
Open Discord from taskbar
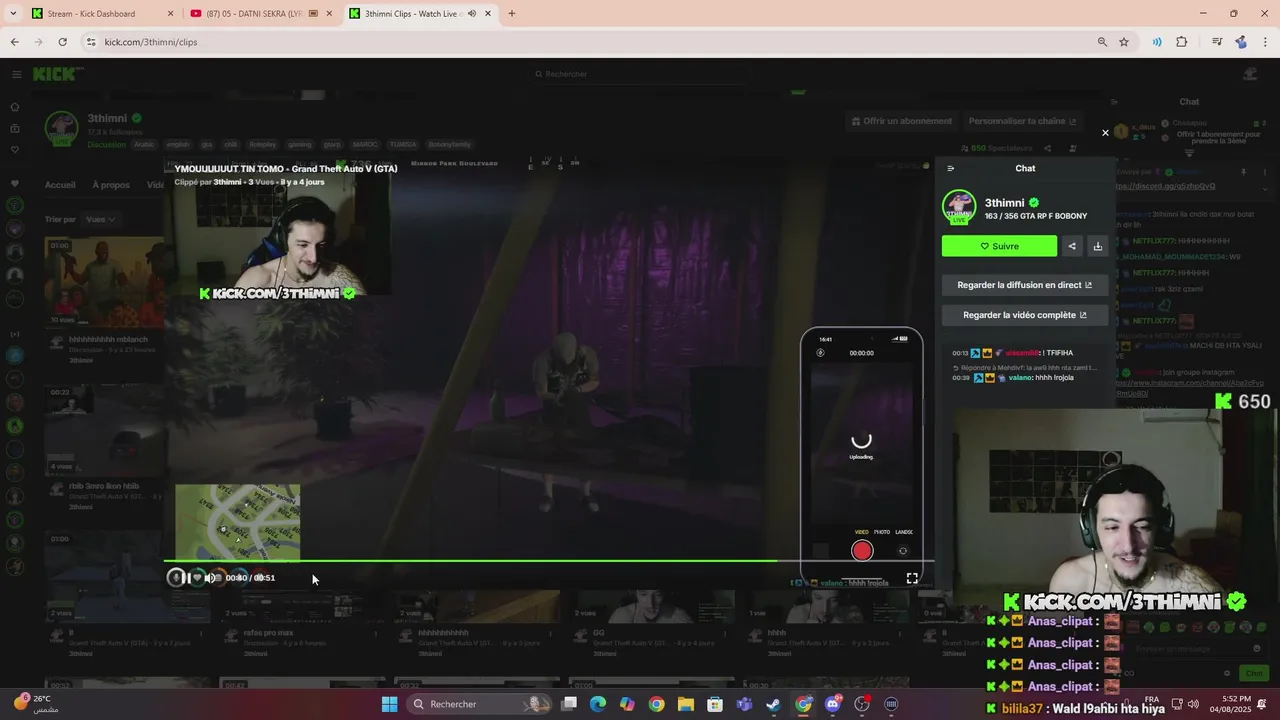pos(833,704)
